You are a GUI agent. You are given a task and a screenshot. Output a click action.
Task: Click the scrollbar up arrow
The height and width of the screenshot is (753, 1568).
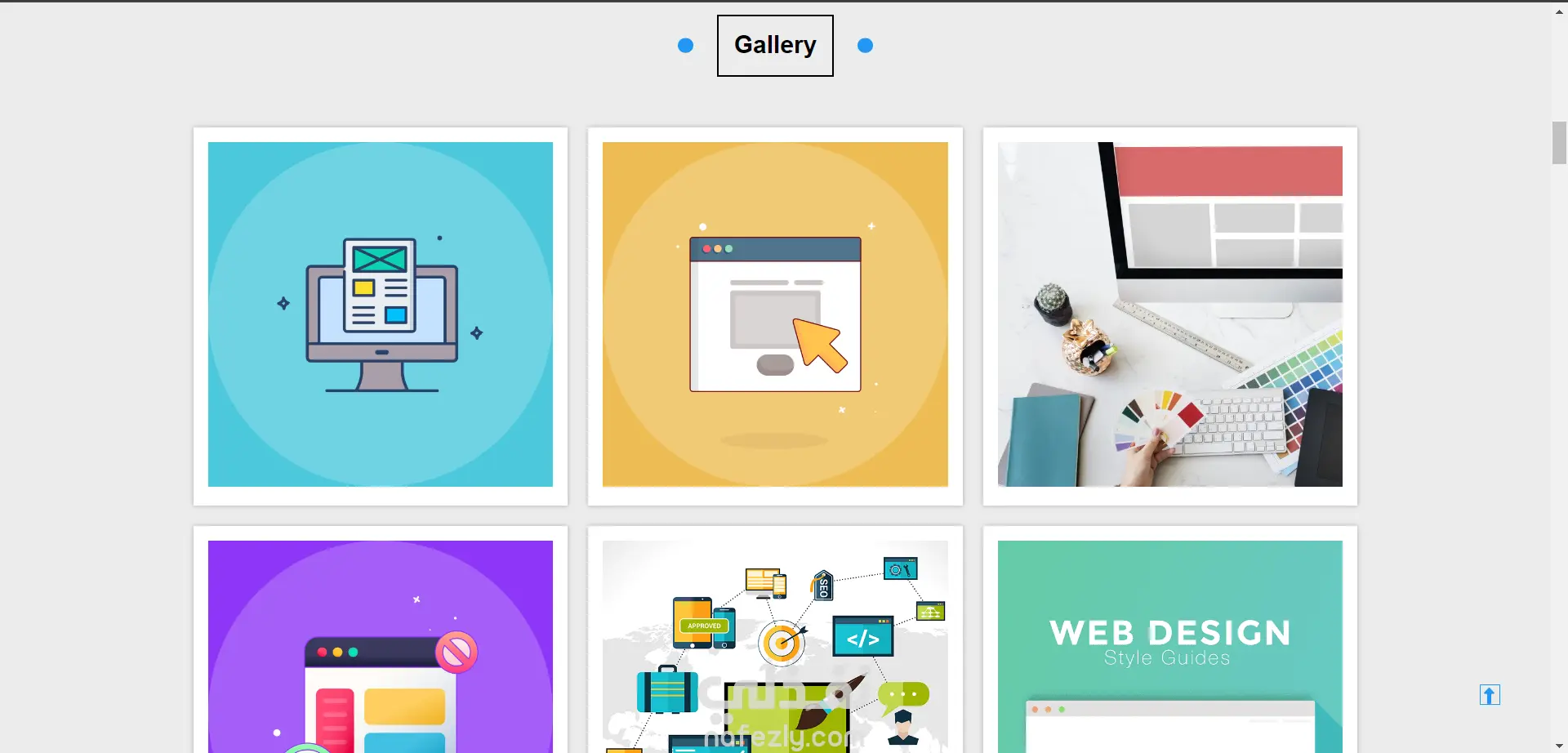(1560, 11)
